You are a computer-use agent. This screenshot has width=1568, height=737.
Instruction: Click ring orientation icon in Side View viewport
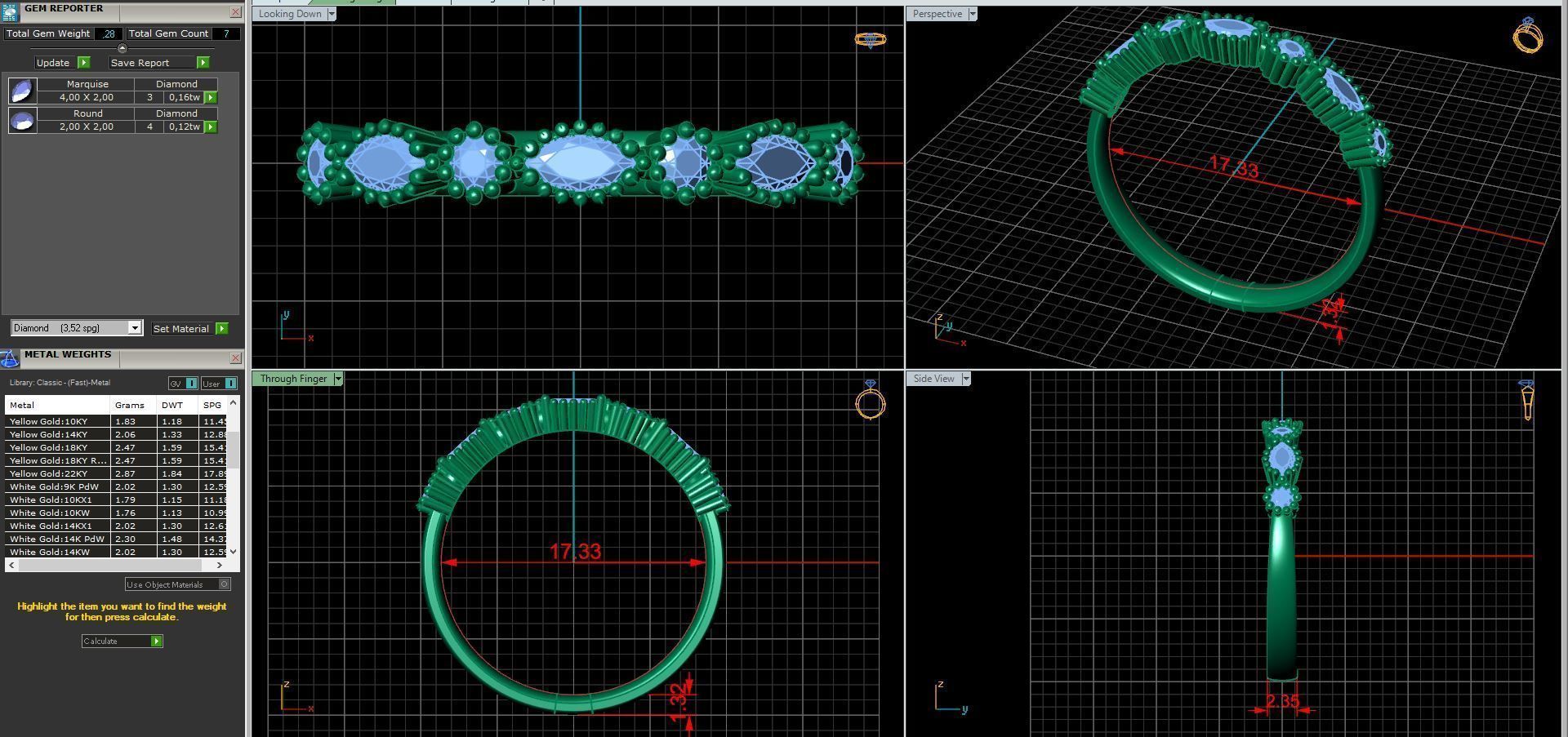(1527, 400)
